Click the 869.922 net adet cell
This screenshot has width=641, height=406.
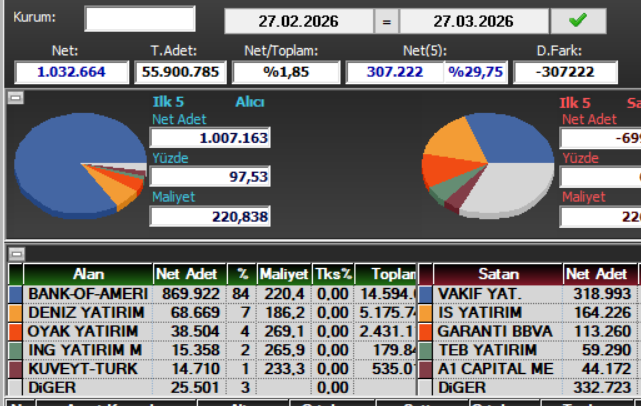[190, 294]
